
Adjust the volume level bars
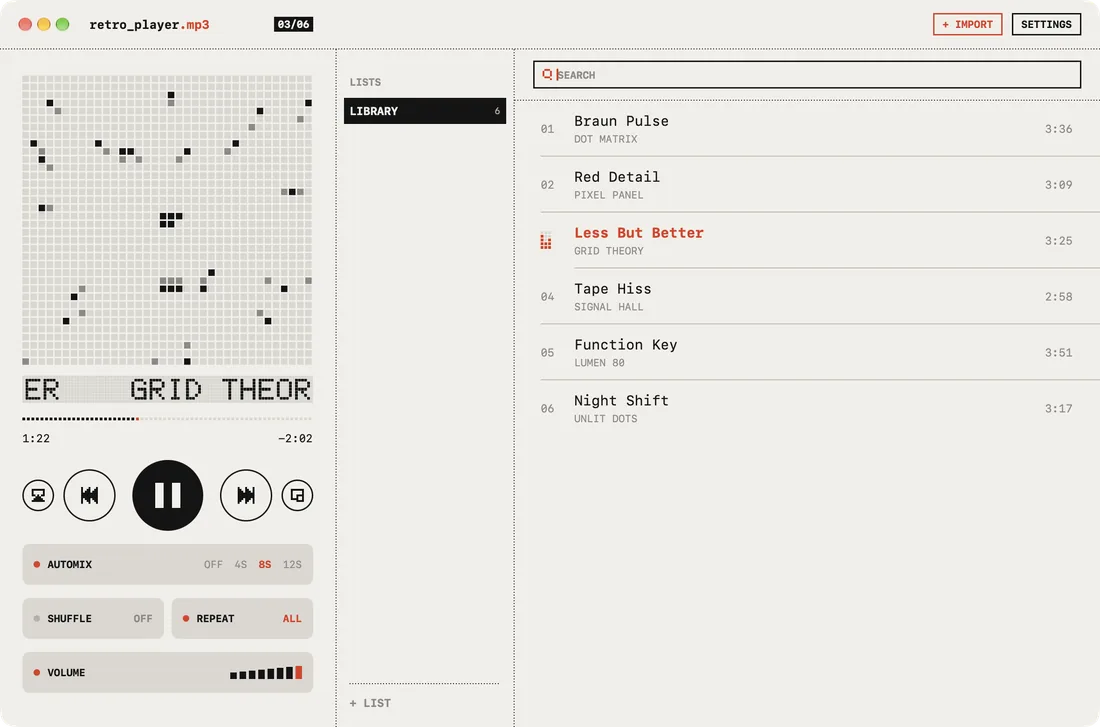click(x=266, y=672)
